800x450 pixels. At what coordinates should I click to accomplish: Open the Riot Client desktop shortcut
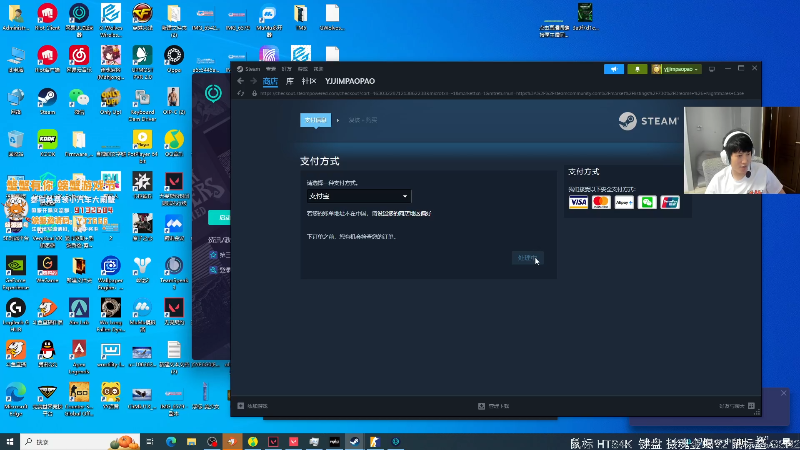[x=47, y=17]
